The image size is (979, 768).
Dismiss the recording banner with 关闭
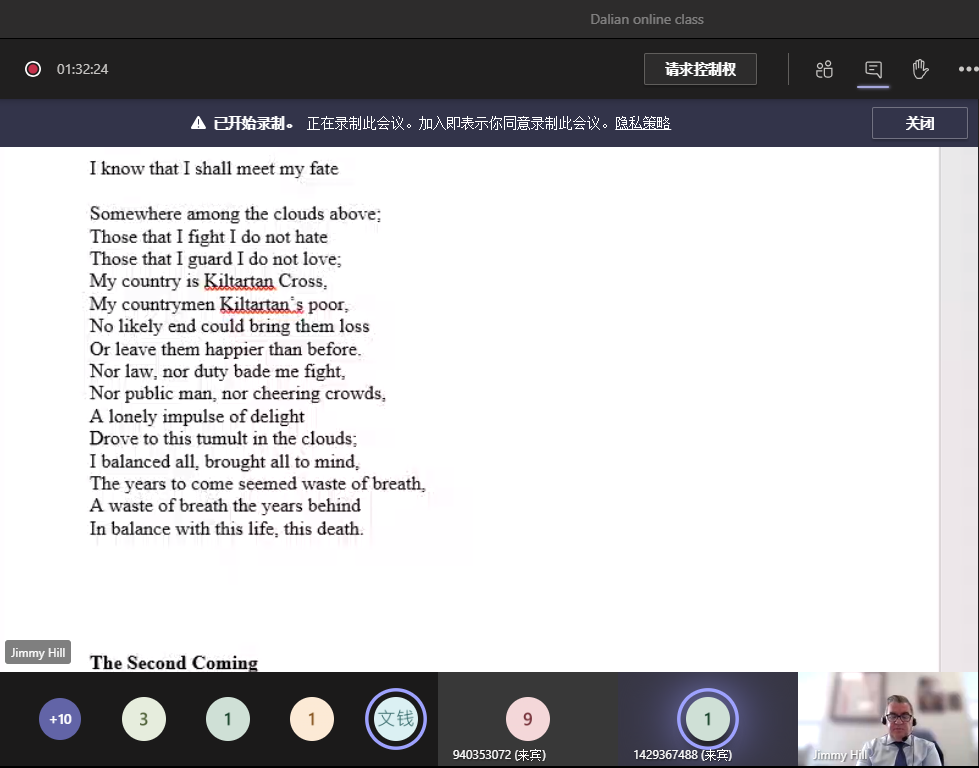pyautogui.click(x=919, y=123)
